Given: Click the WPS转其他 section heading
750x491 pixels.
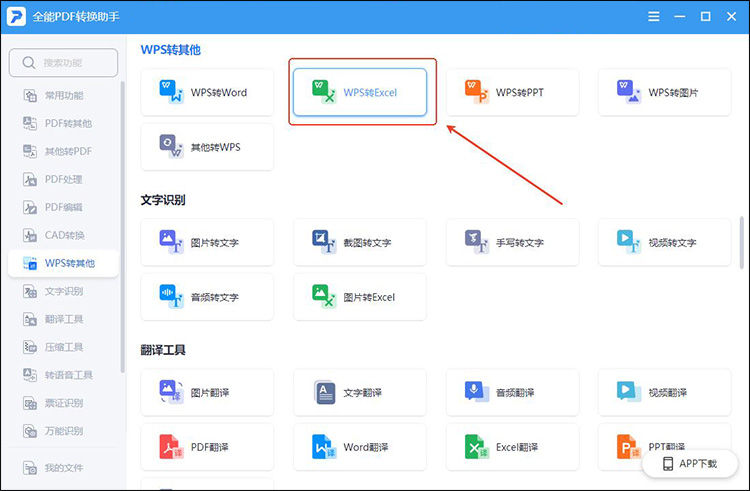Looking at the screenshot, I should (170, 50).
